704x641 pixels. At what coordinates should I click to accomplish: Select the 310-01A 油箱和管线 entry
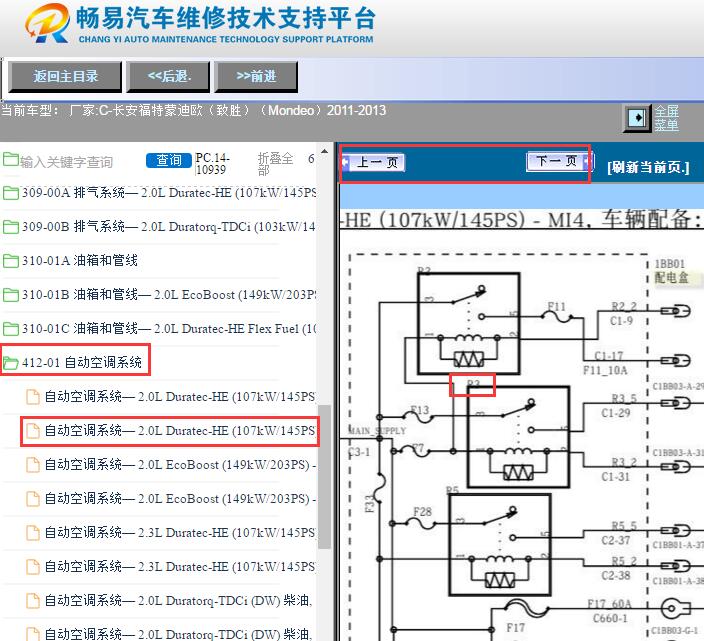coord(80,260)
